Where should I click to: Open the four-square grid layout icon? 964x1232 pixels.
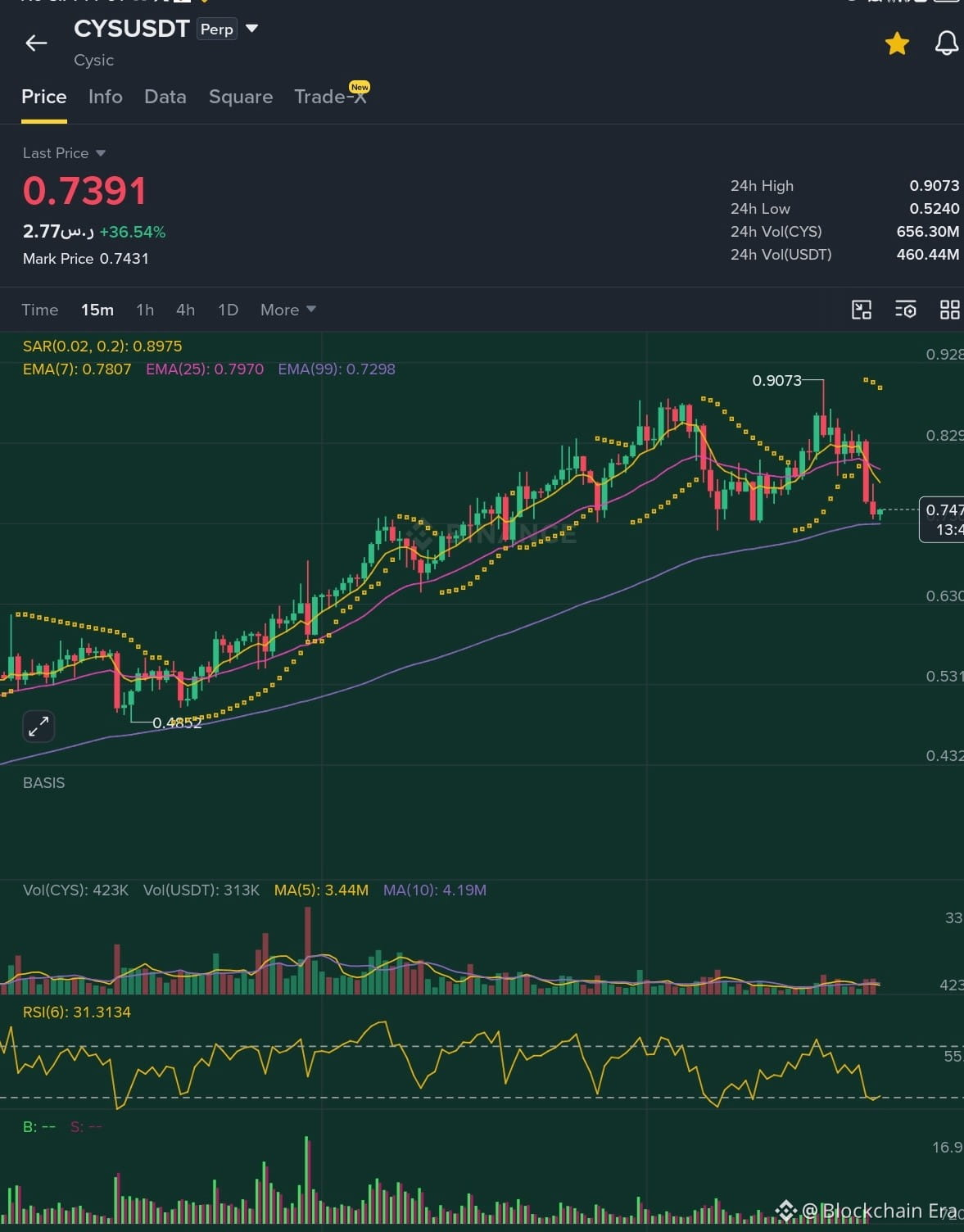click(949, 310)
